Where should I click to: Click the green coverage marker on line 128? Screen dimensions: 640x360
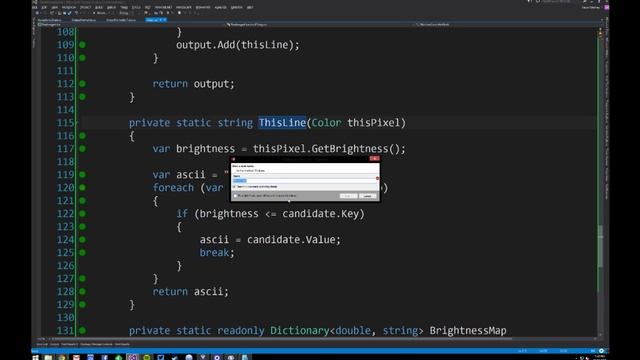(x=82, y=291)
